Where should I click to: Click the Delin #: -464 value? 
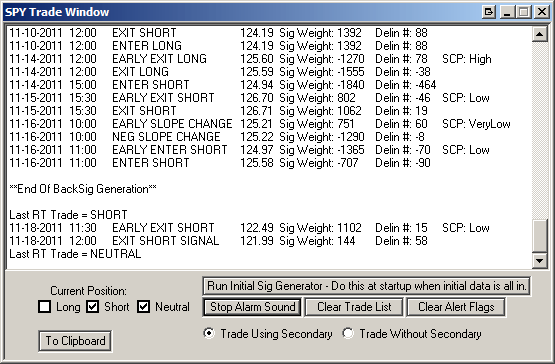[x=406, y=85]
